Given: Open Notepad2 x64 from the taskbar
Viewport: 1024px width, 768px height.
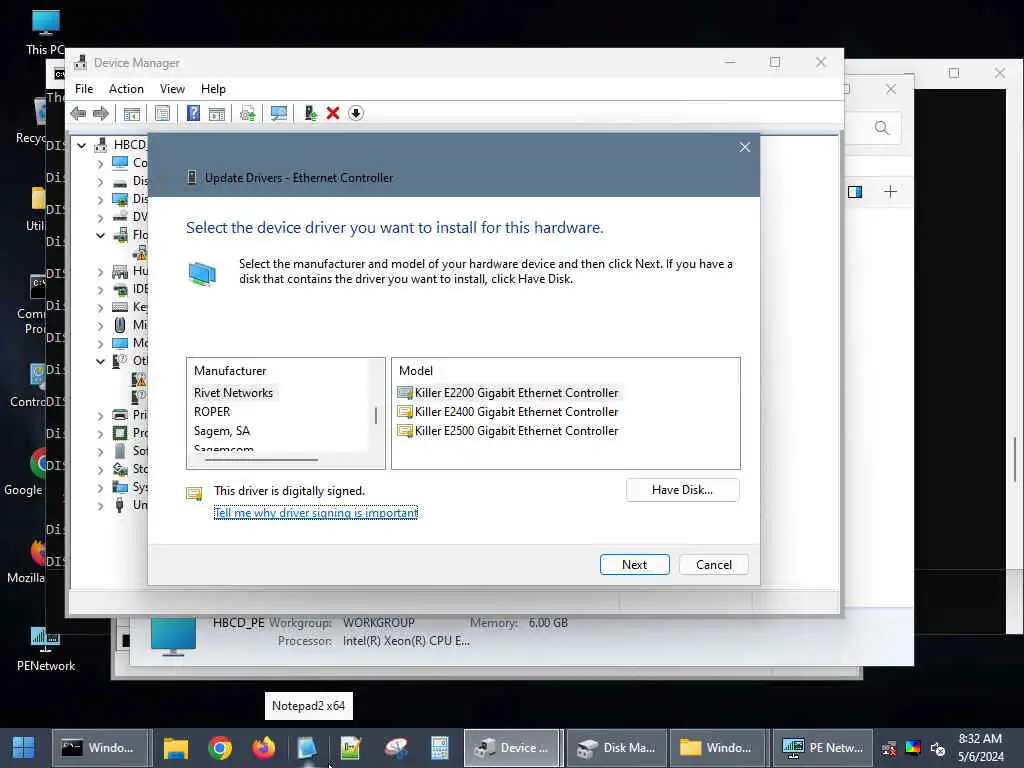Looking at the screenshot, I should pos(307,748).
